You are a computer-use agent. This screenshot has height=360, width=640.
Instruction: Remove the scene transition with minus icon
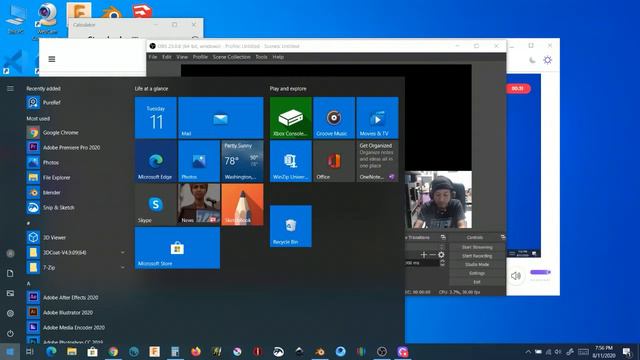(433, 255)
